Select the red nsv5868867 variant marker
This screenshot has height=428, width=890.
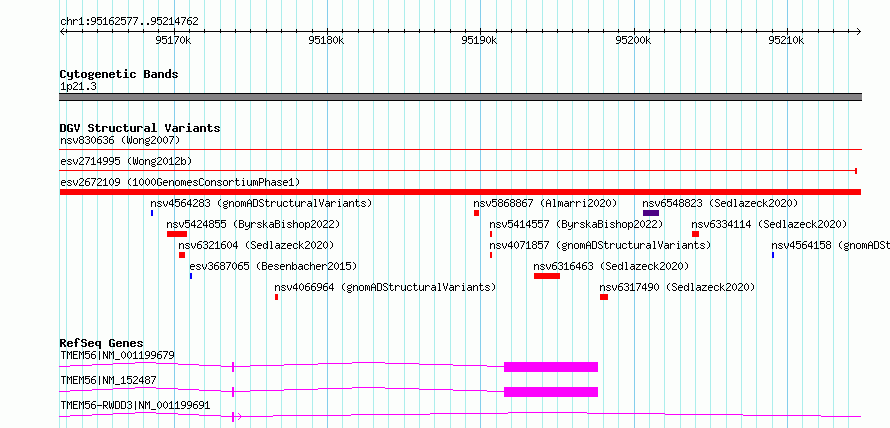point(477,213)
